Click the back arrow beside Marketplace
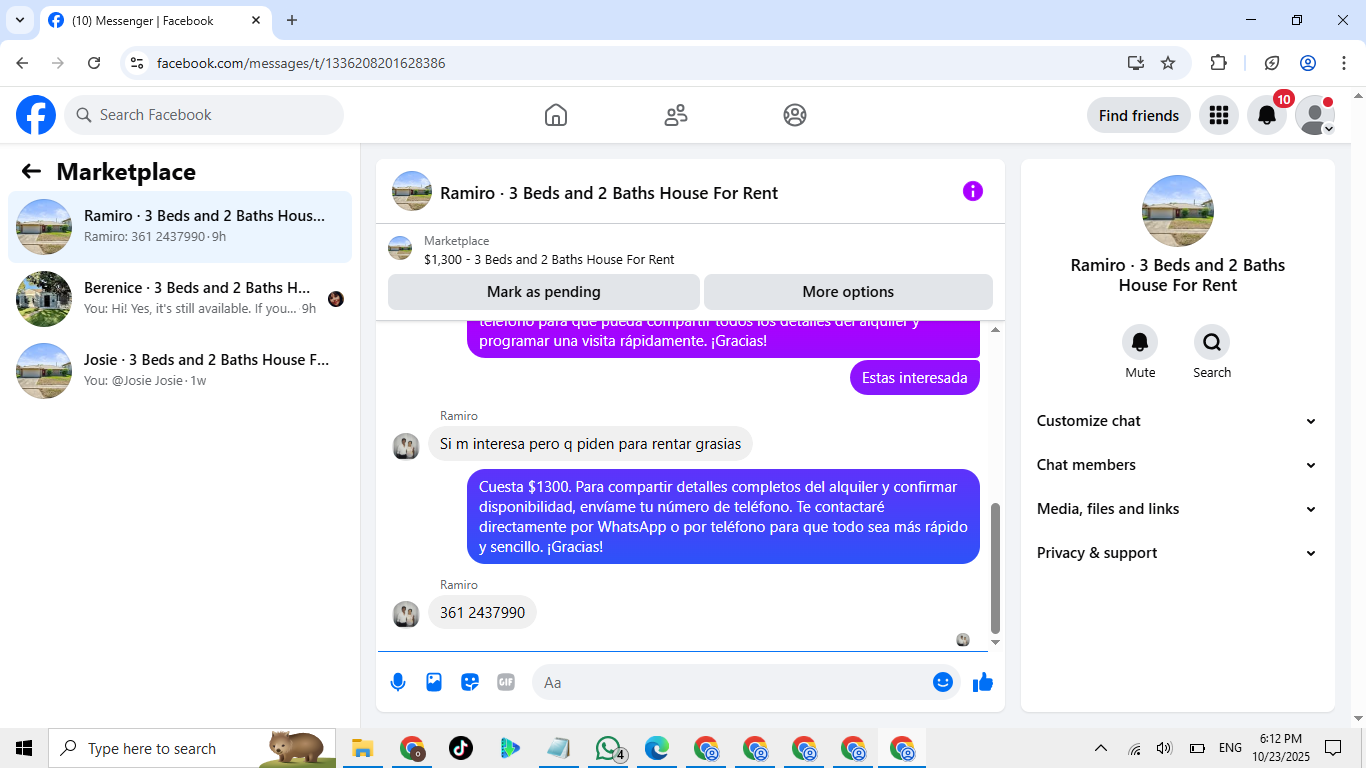 coord(31,171)
